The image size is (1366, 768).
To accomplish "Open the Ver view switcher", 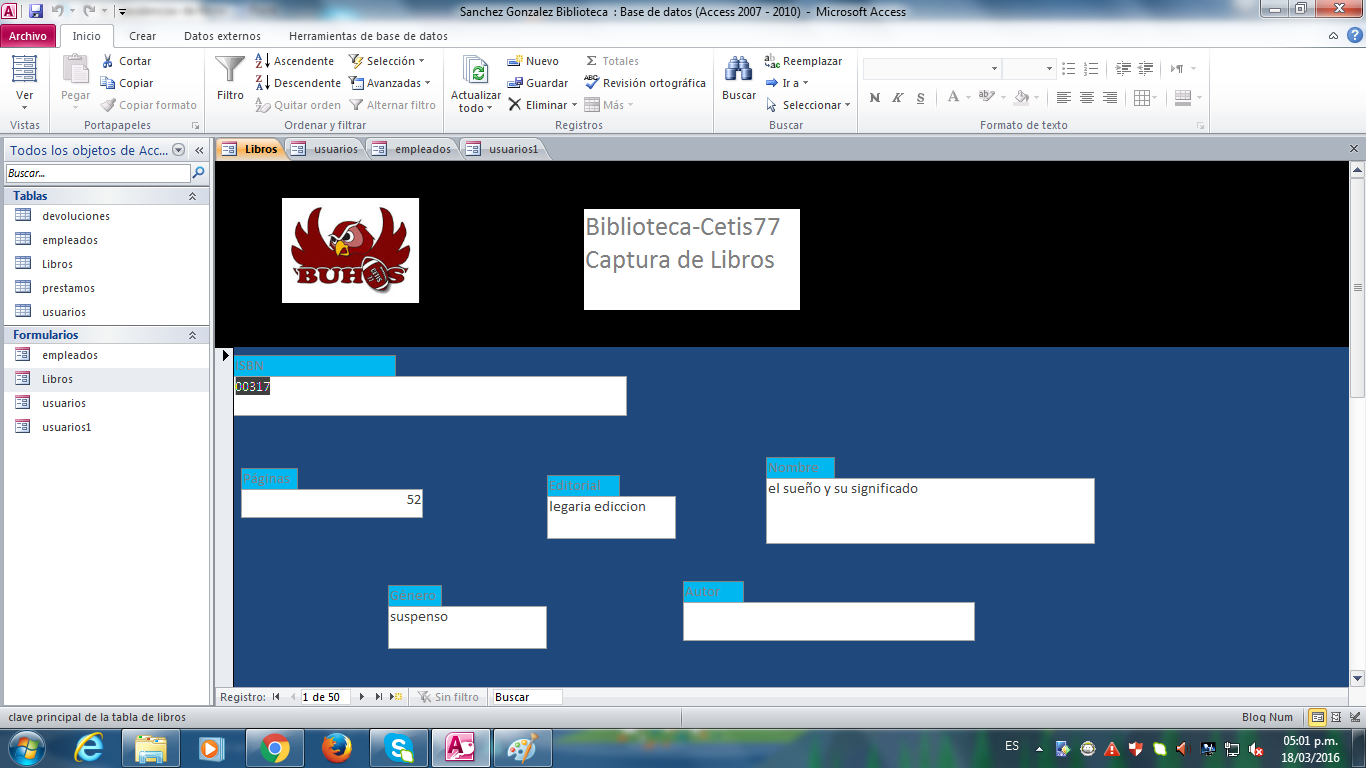I will tap(25, 84).
